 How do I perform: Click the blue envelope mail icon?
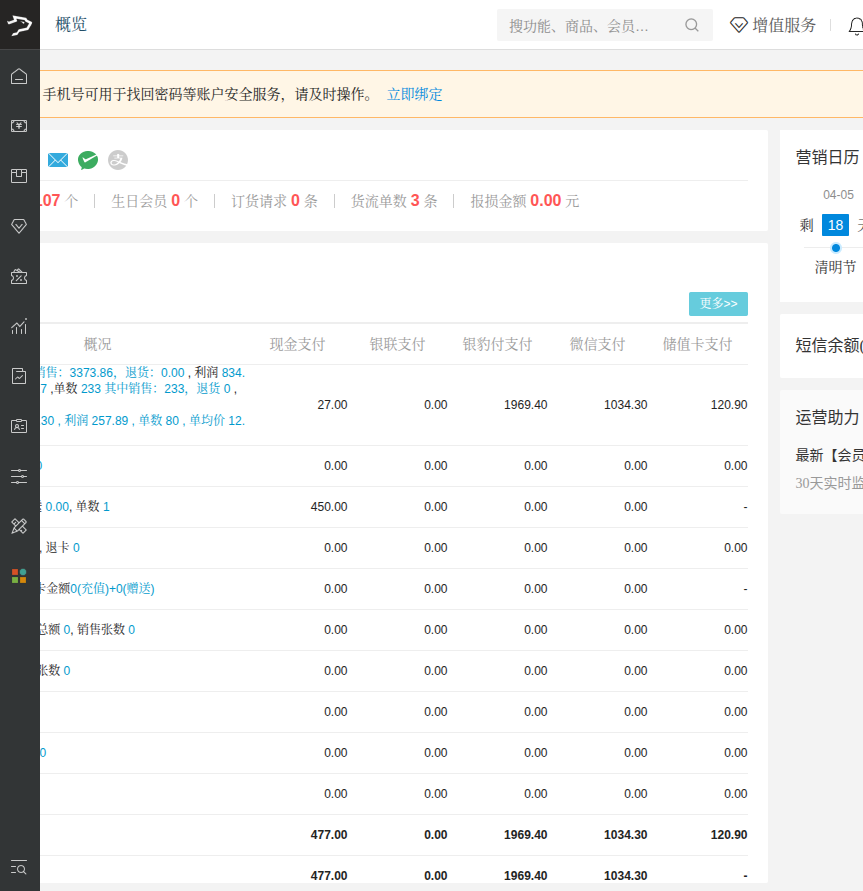coord(58,160)
